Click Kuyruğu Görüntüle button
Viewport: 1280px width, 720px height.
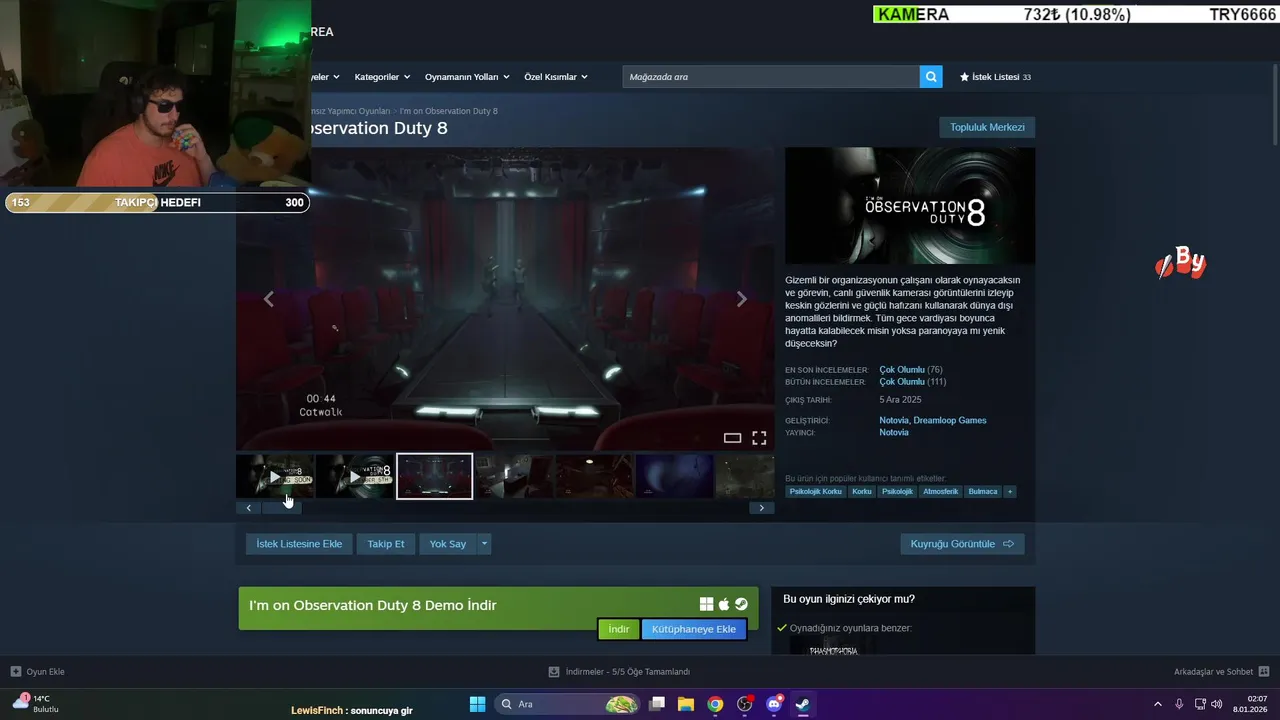962,544
